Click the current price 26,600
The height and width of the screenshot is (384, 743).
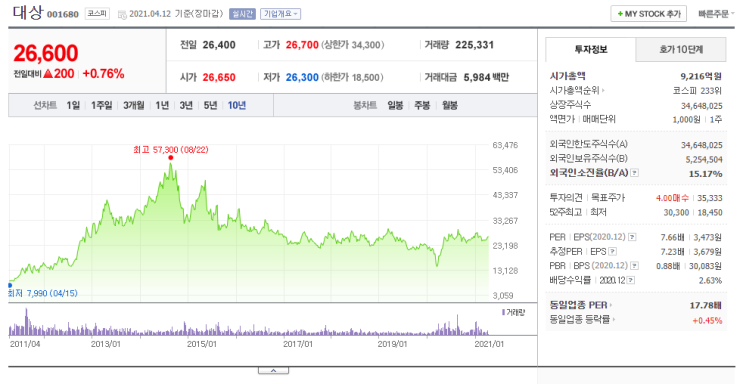pyautogui.click(x=45, y=53)
